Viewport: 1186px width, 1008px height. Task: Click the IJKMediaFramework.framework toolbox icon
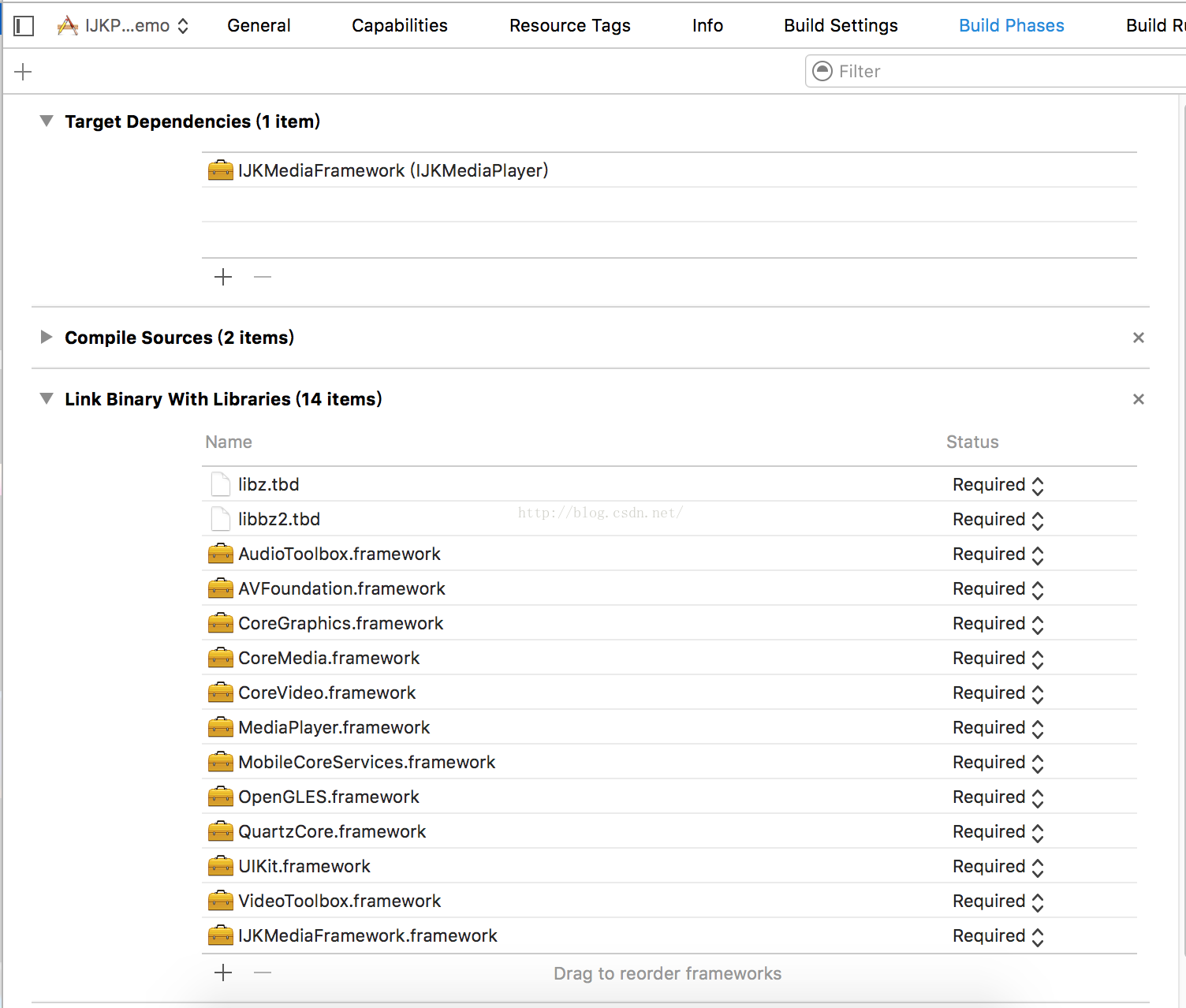pyautogui.click(x=221, y=935)
